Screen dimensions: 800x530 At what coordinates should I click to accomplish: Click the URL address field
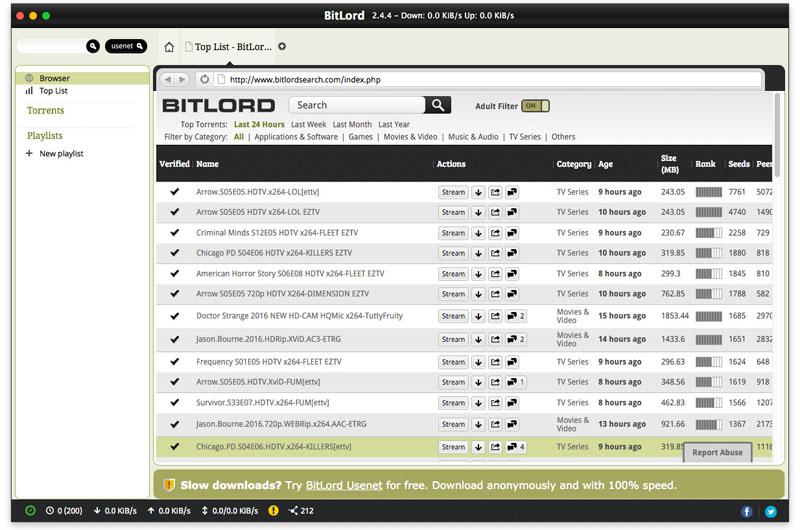(x=489, y=80)
